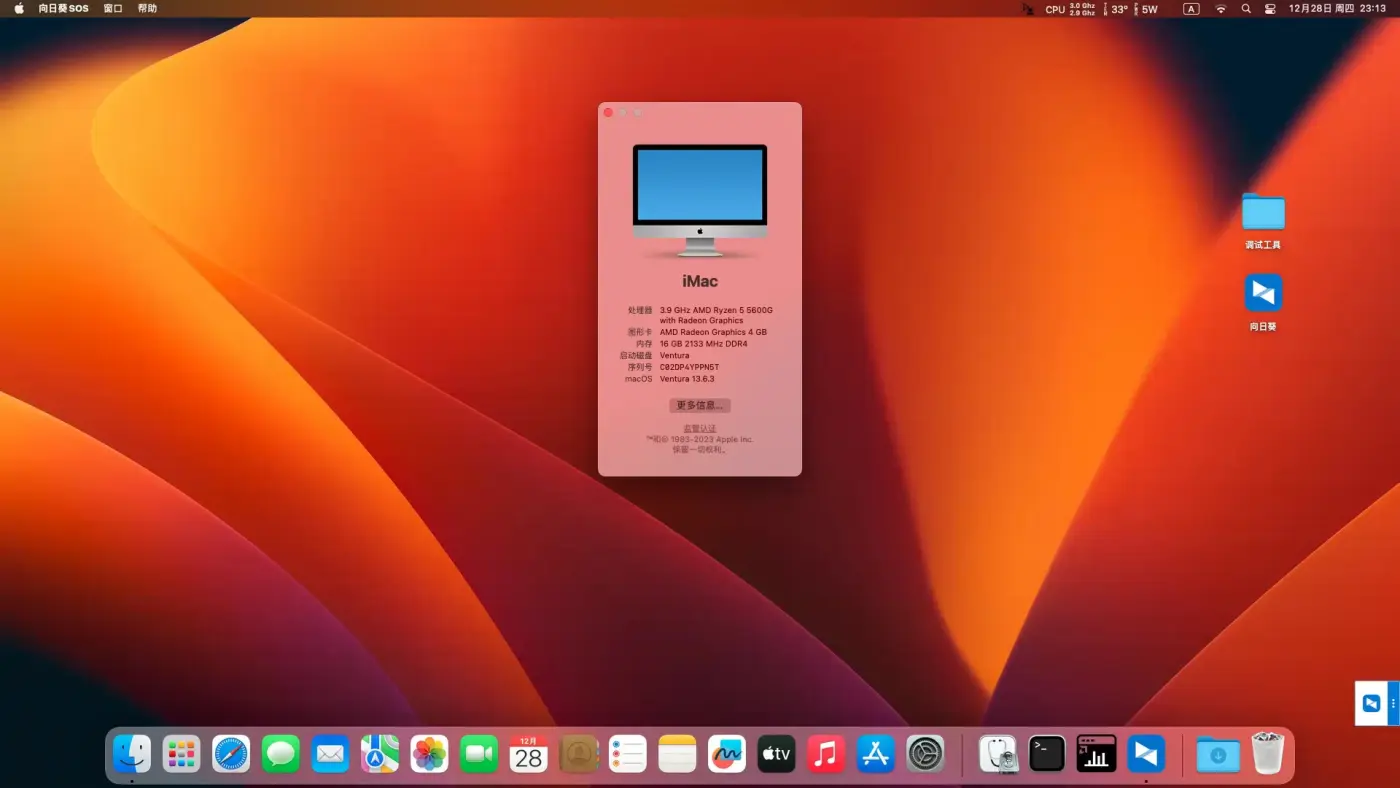
Task: Open Spotlight search from the menu bar
Action: 1246,9
